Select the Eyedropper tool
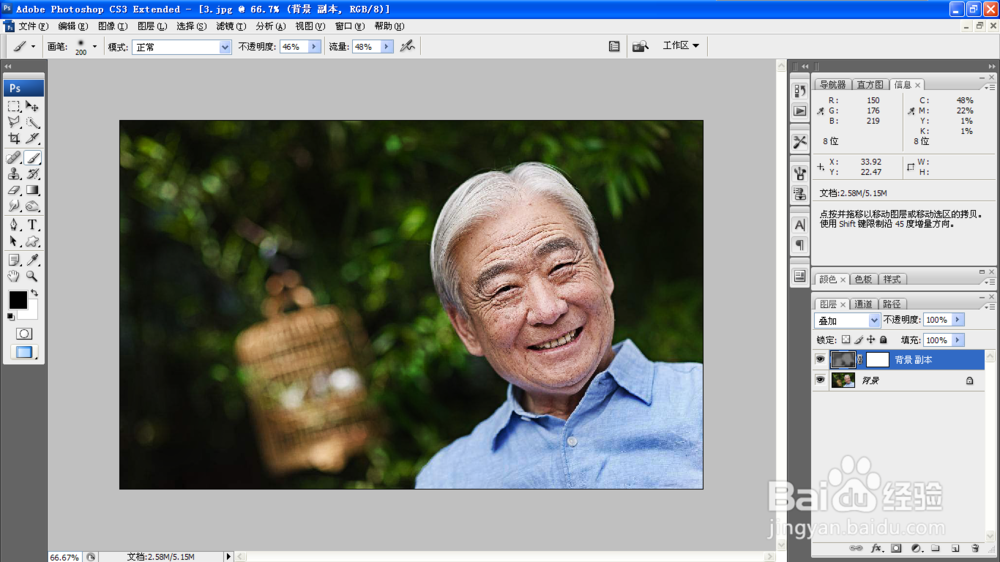Image resolution: width=1000 pixels, height=562 pixels. pos(32,260)
